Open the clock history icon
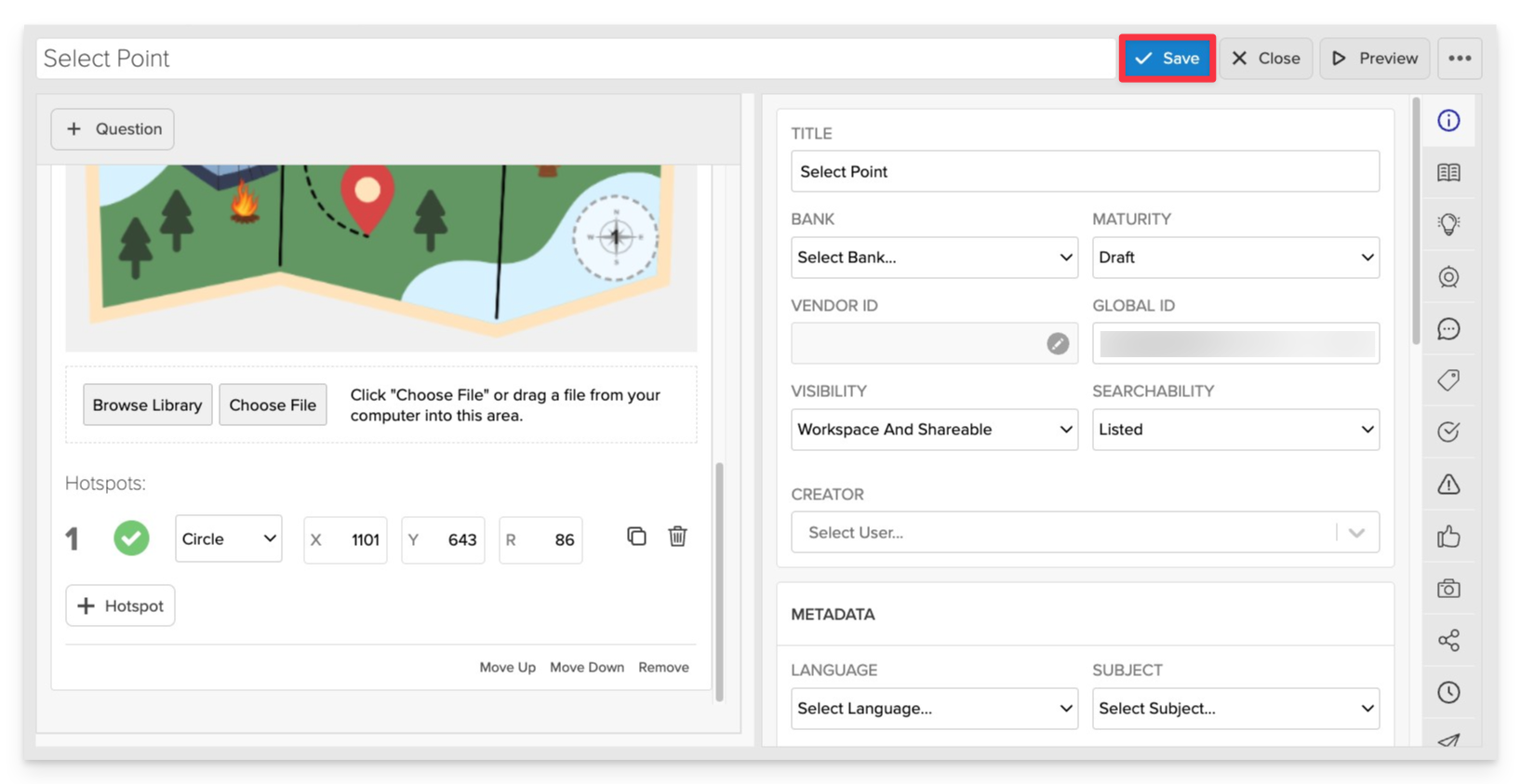This screenshot has width=1521, height=784. pos(1448,692)
